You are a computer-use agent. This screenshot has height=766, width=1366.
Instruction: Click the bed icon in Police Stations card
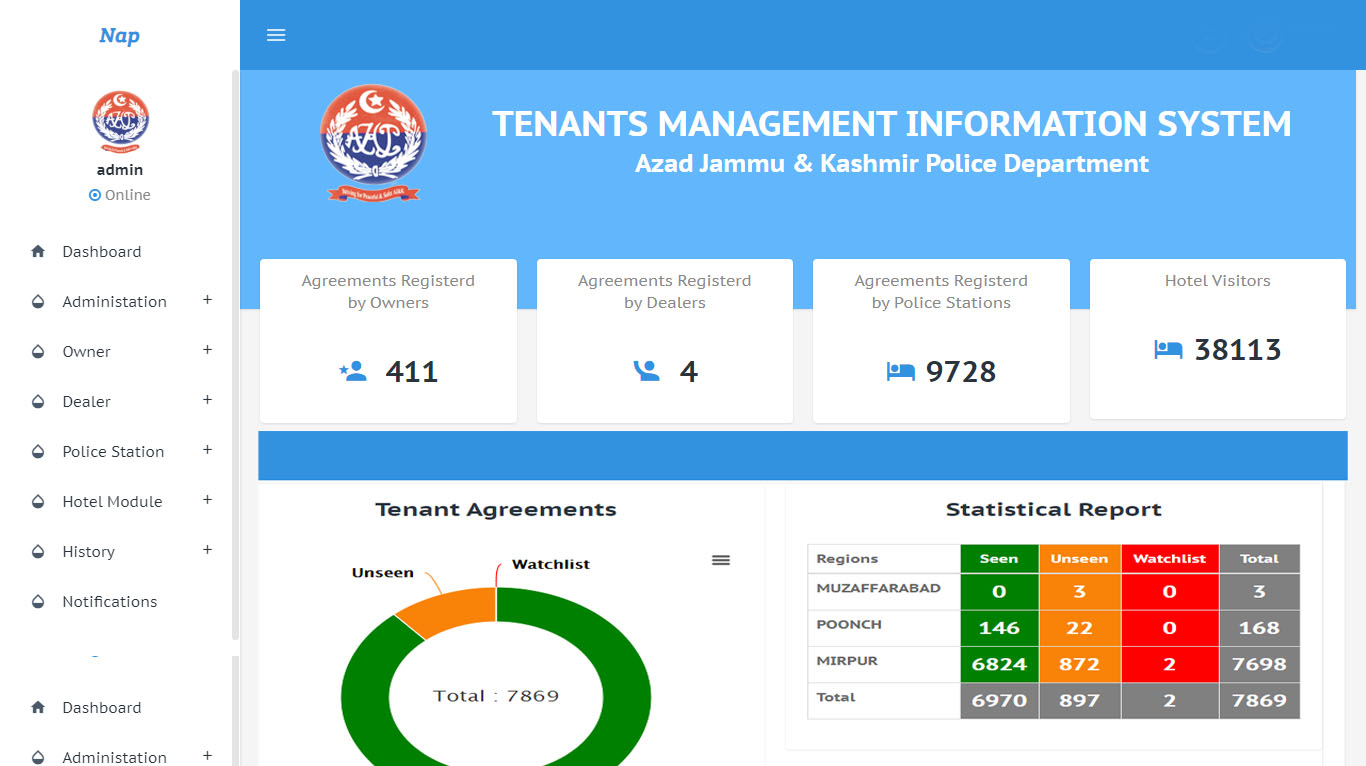(x=900, y=372)
